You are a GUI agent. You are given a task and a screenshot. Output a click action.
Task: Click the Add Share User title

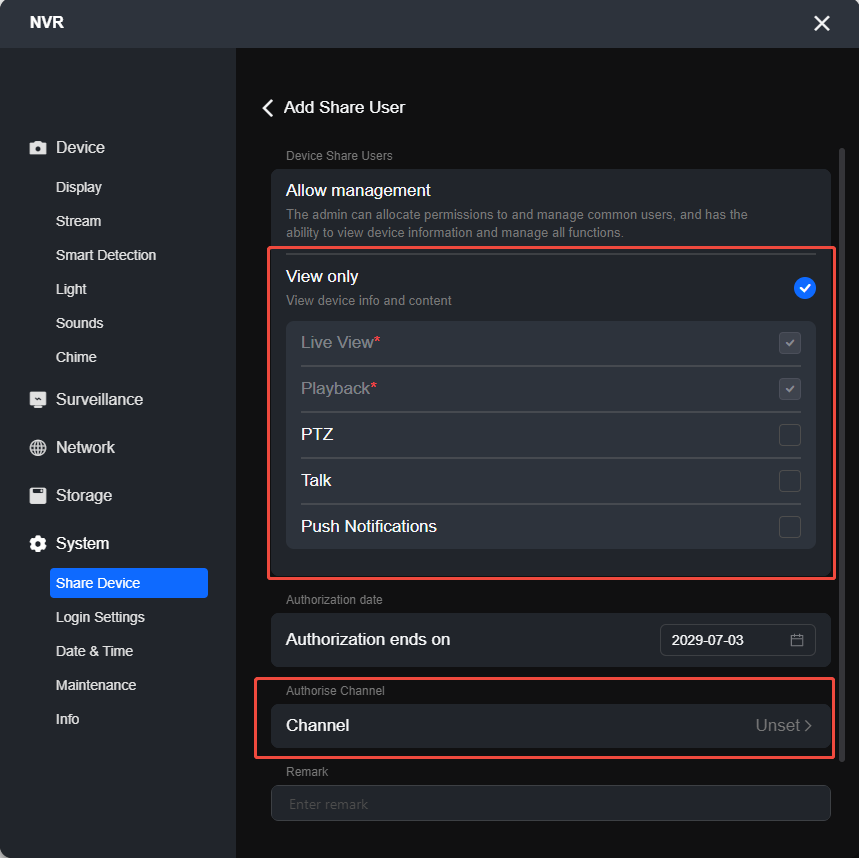click(x=344, y=107)
